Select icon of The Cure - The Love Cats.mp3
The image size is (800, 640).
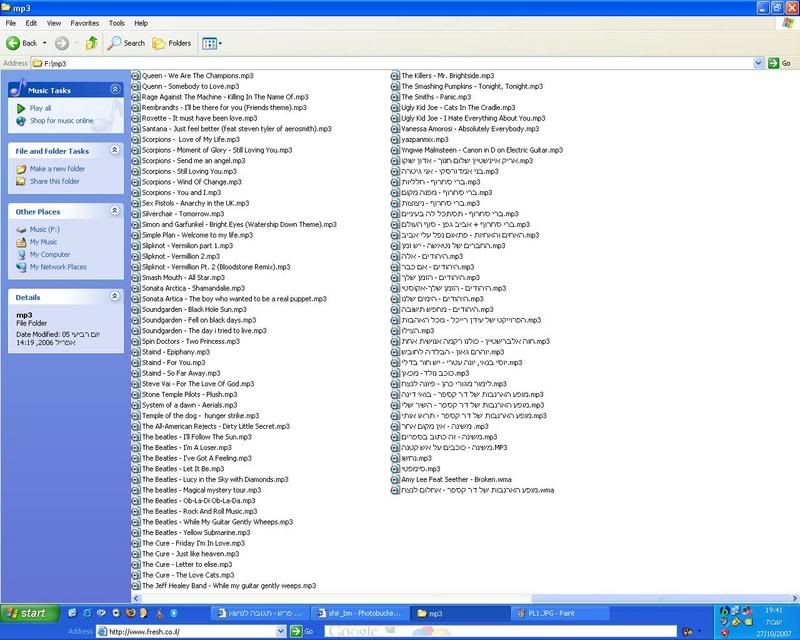(x=136, y=575)
